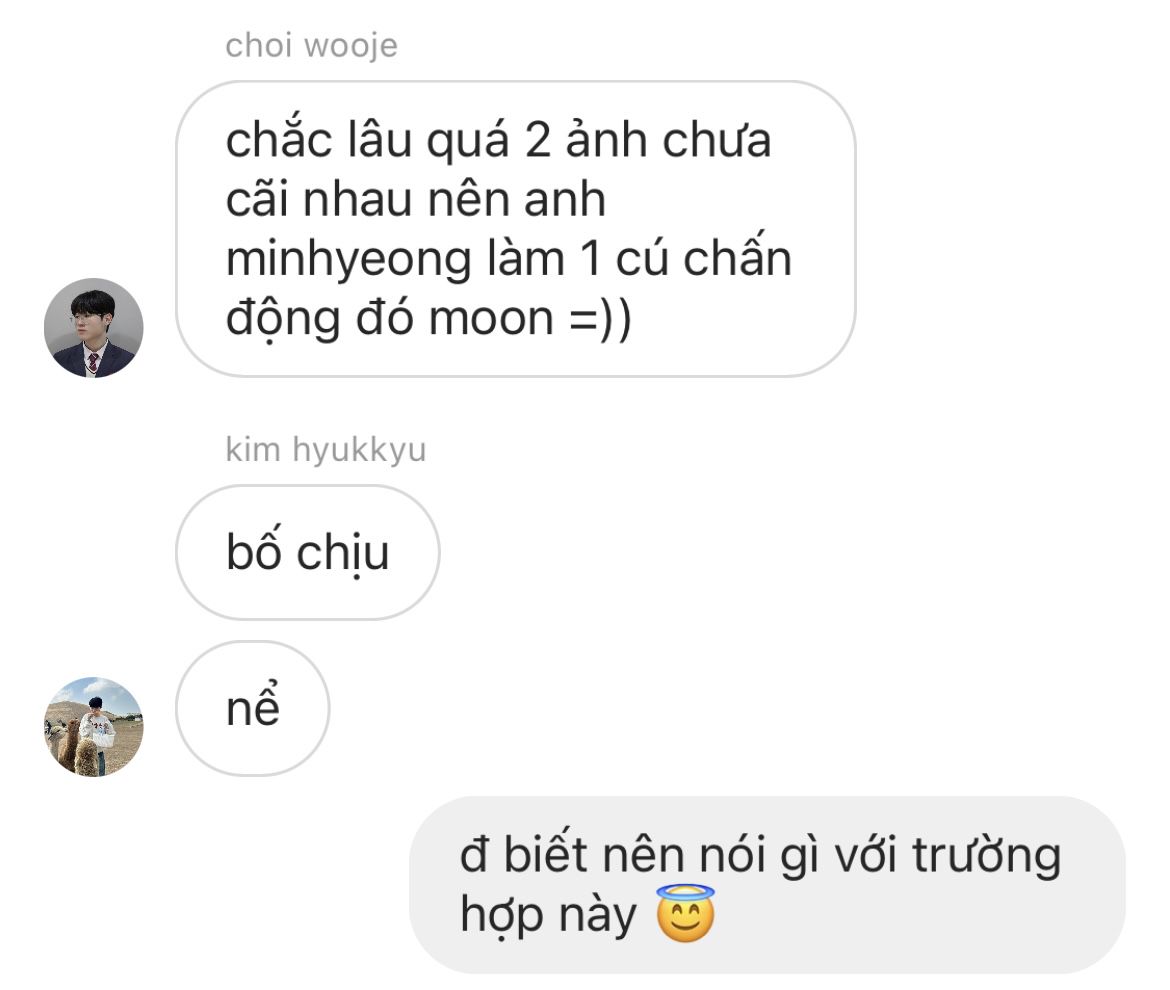This screenshot has height=990, width=1170.
Task: Click the 'choi wooje' sender name
Action: pos(311,46)
